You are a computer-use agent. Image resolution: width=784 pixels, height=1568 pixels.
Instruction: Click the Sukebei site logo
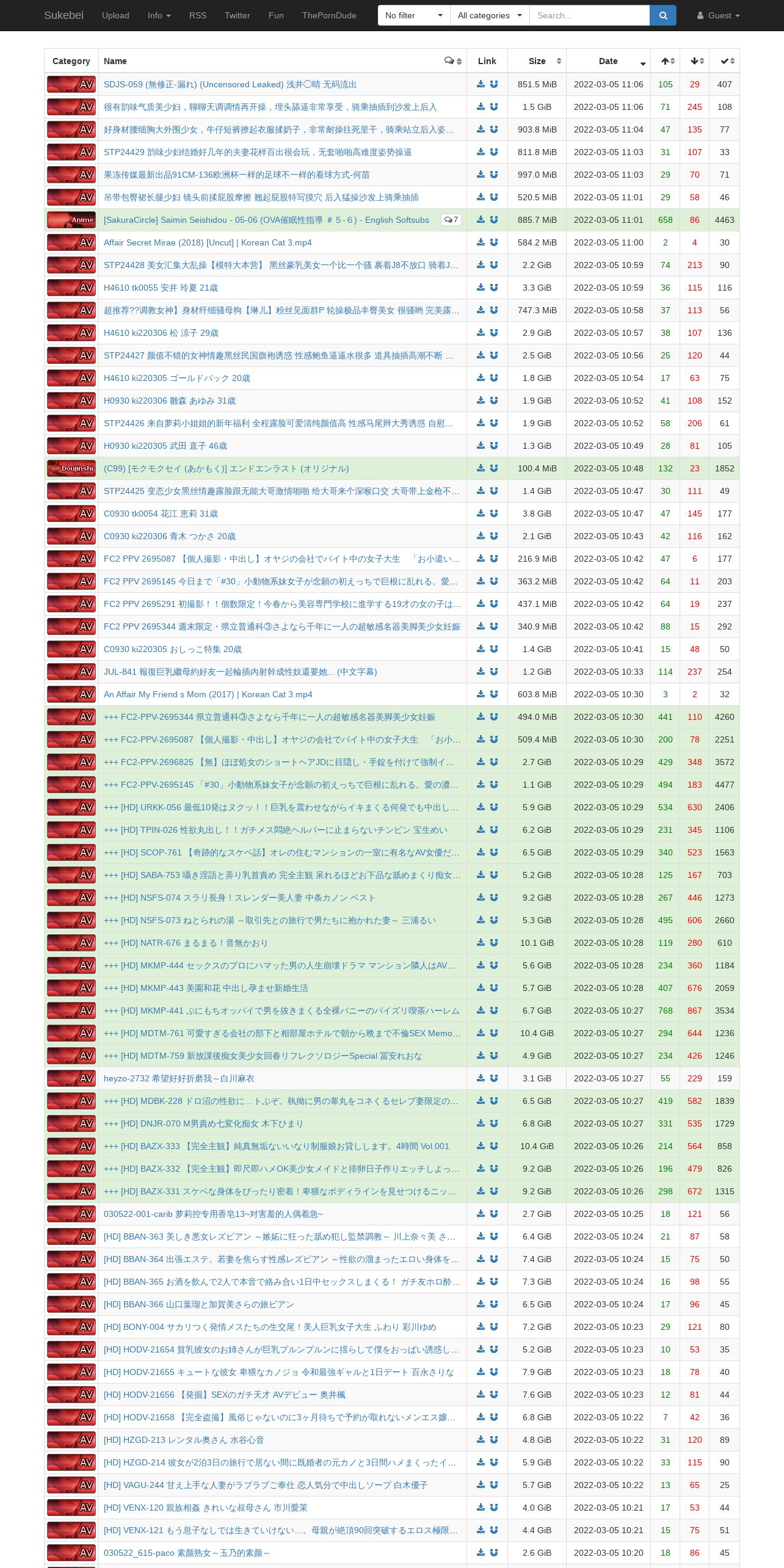click(x=64, y=15)
